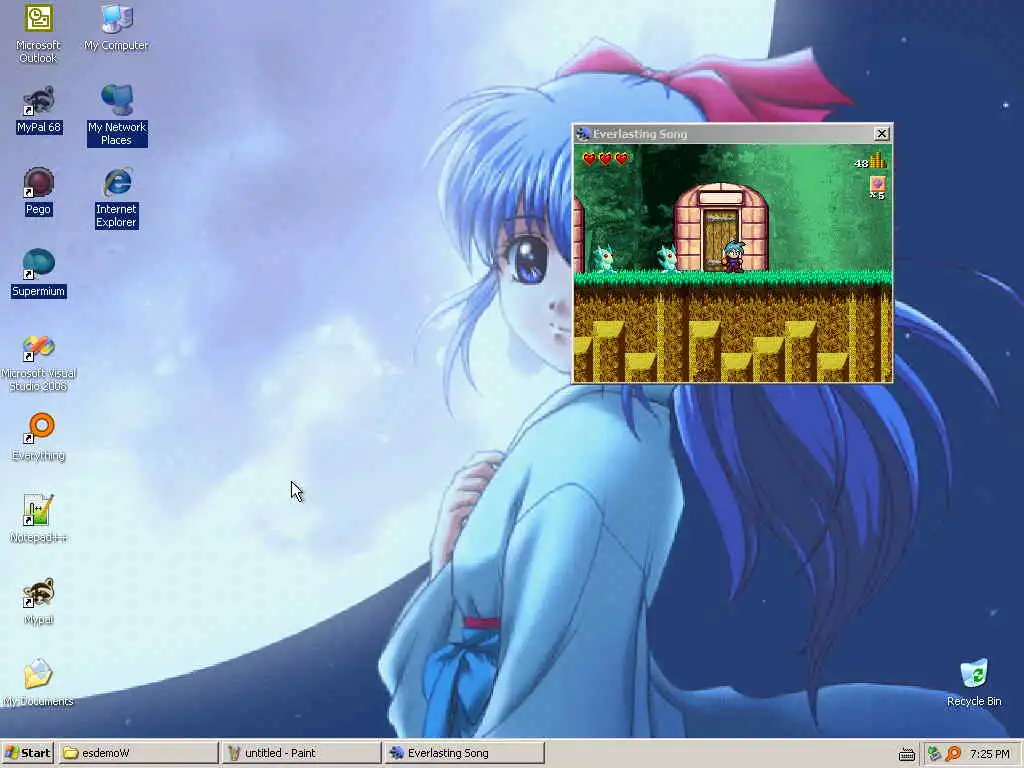Click the pink item icon marked x5

[877, 187]
